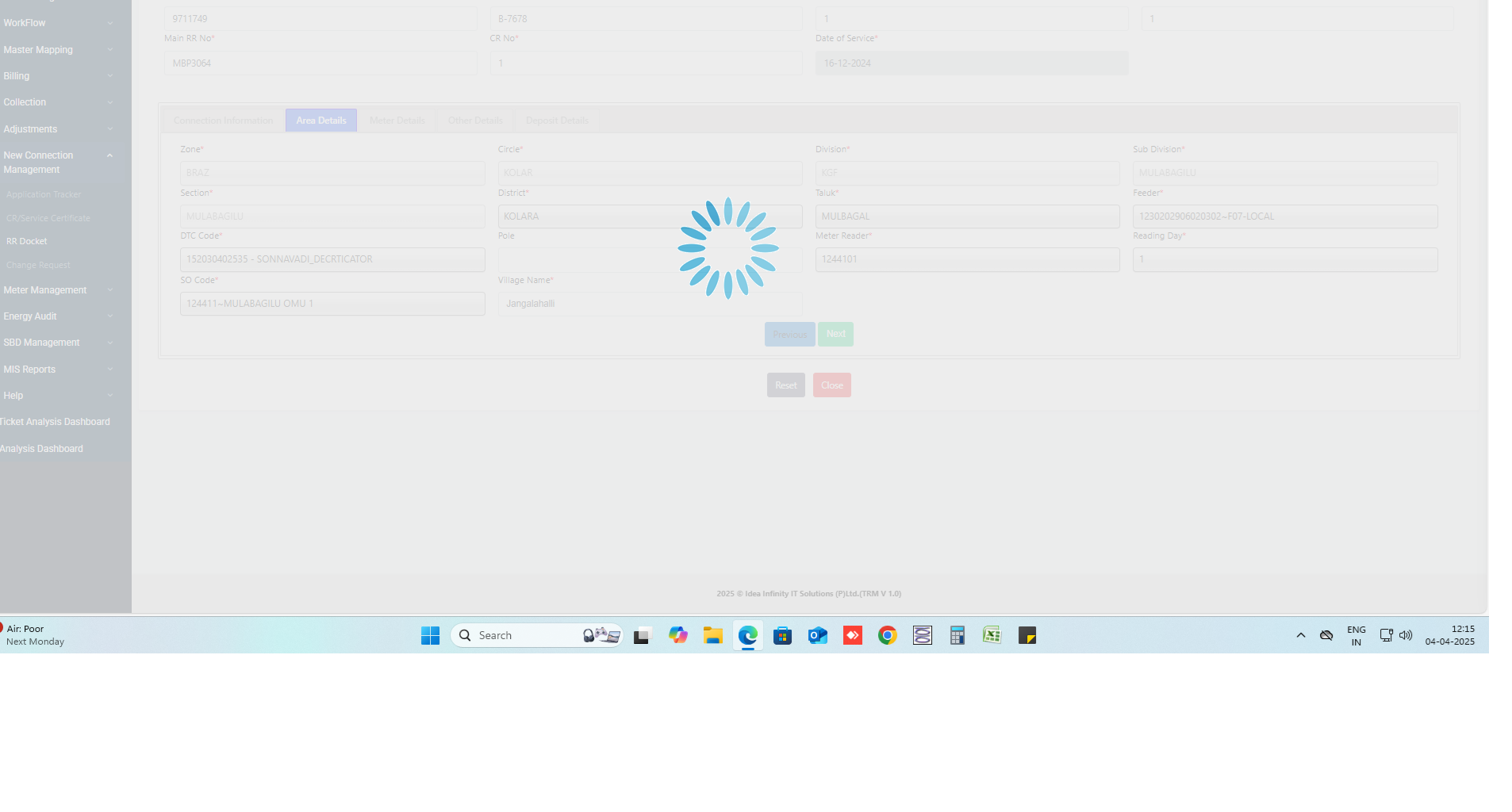Click the Reading Day field
1512x812 pixels.
click(x=1285, y=259)
